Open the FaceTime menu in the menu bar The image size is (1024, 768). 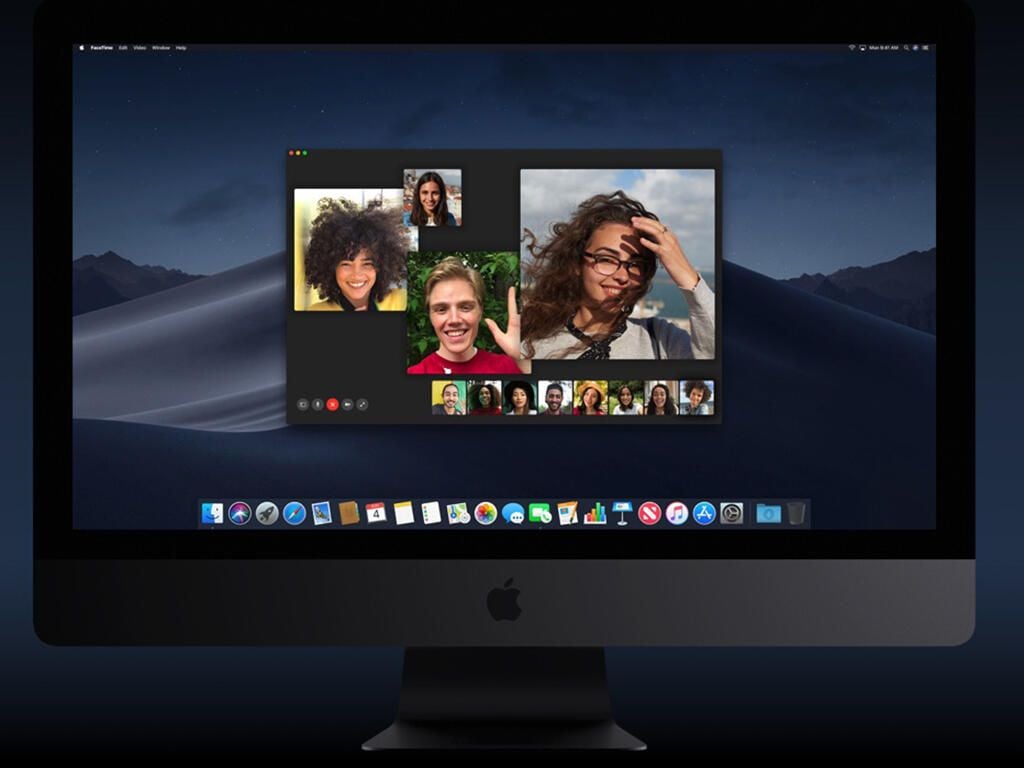coord(102,48)
